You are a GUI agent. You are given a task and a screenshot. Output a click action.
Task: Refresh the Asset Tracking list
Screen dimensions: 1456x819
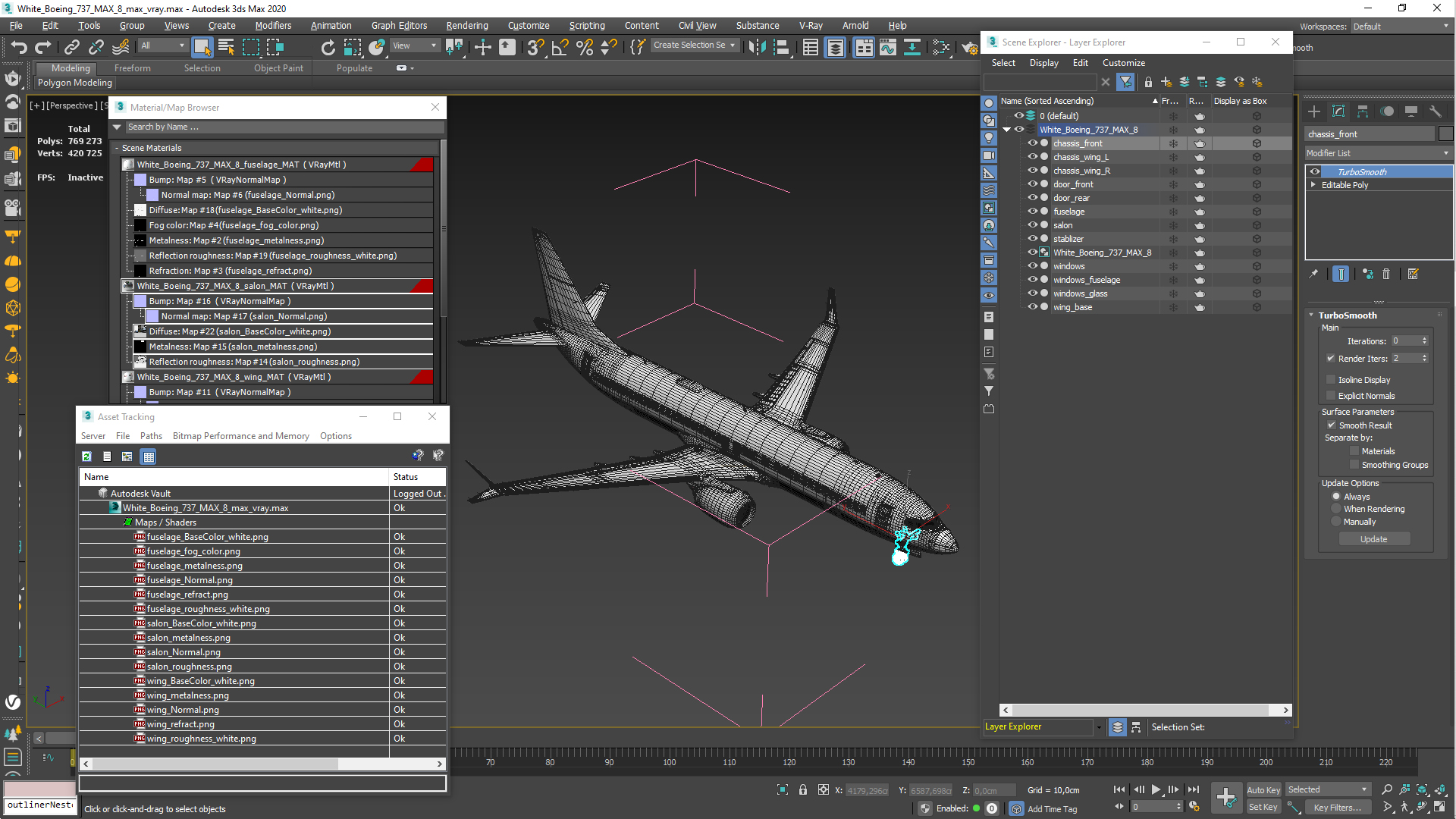pyautogui.click(x=87, y=457)
